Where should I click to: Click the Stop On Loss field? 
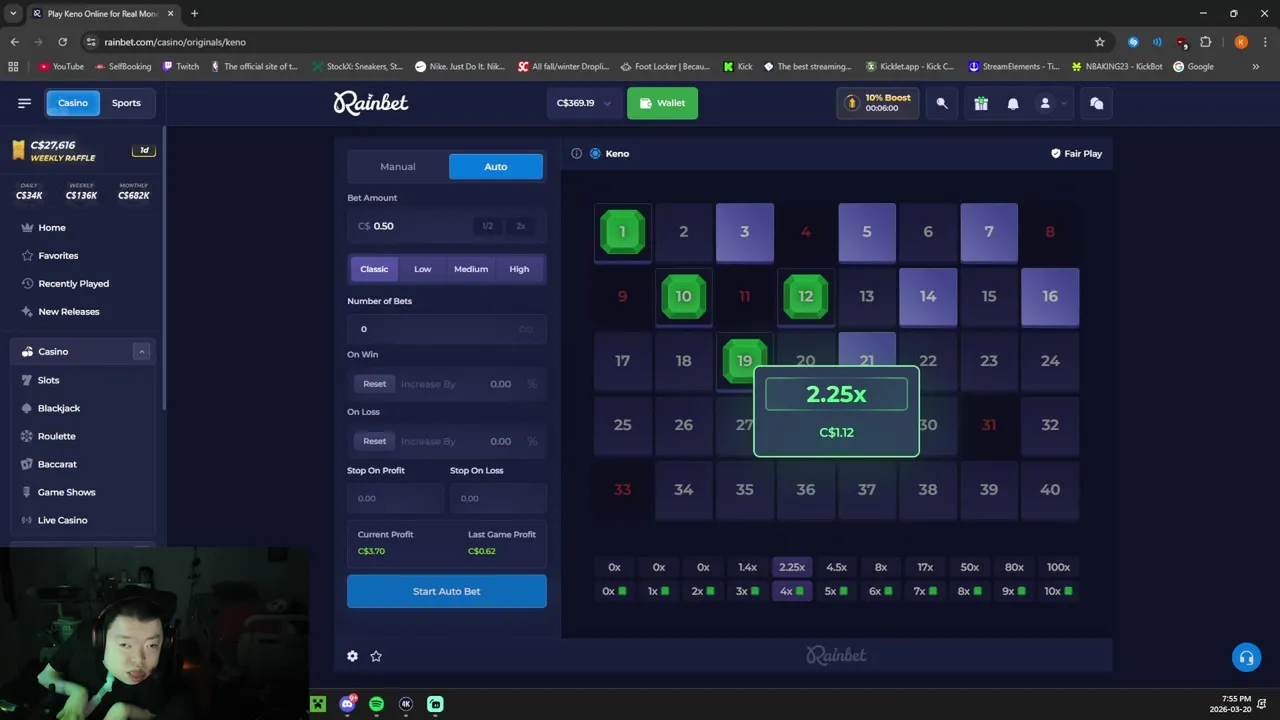(497, 498)
